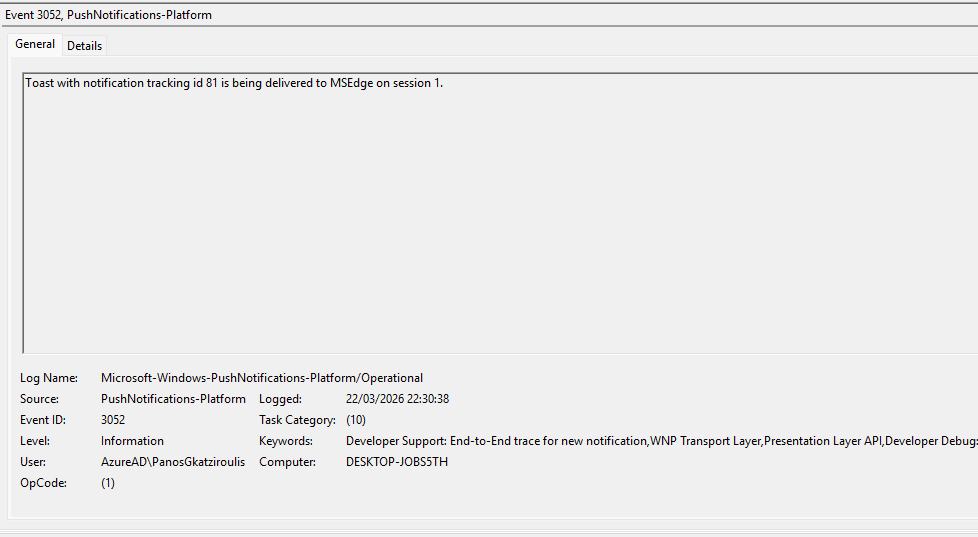Click empty area inside description box

(500, 230)
